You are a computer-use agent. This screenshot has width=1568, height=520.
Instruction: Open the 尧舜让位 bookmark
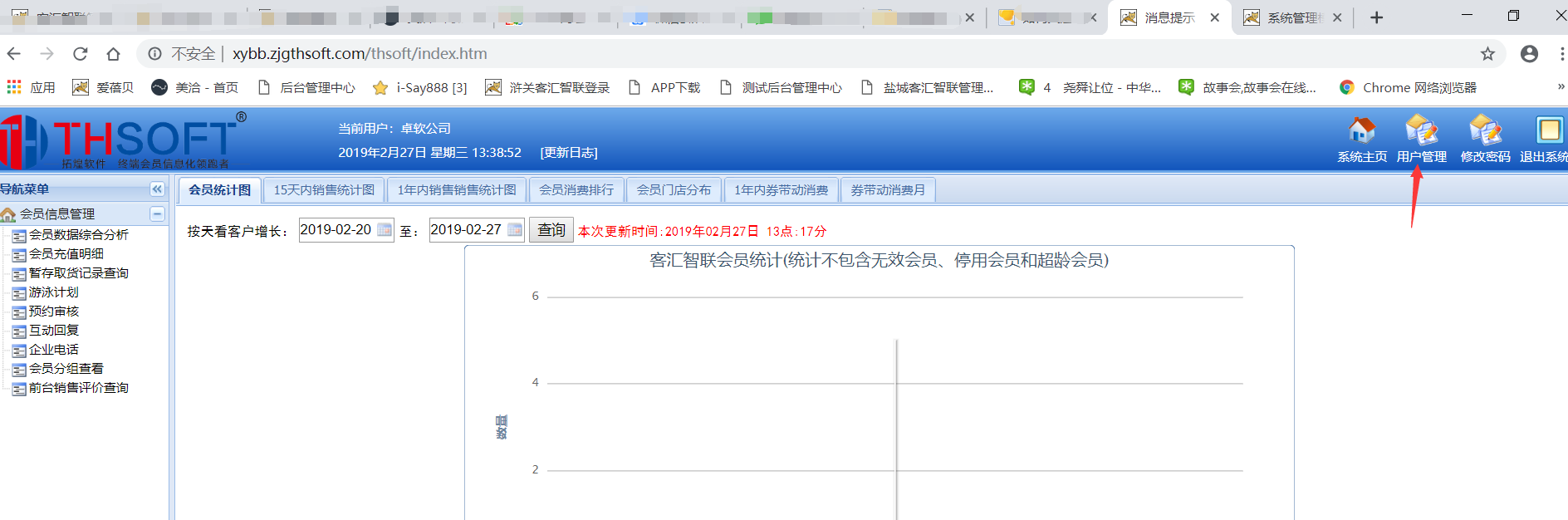tap(1090, 87)
